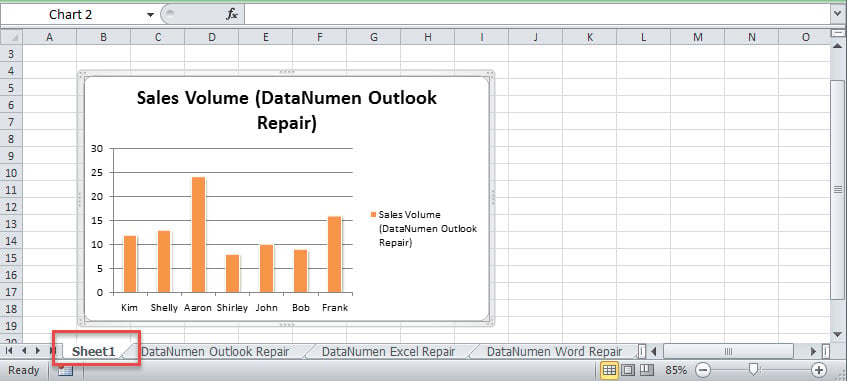This screenshot has width=847, height=381.
Task: Go to next sheet tab using navigation arrow
Action: (37, 351)
